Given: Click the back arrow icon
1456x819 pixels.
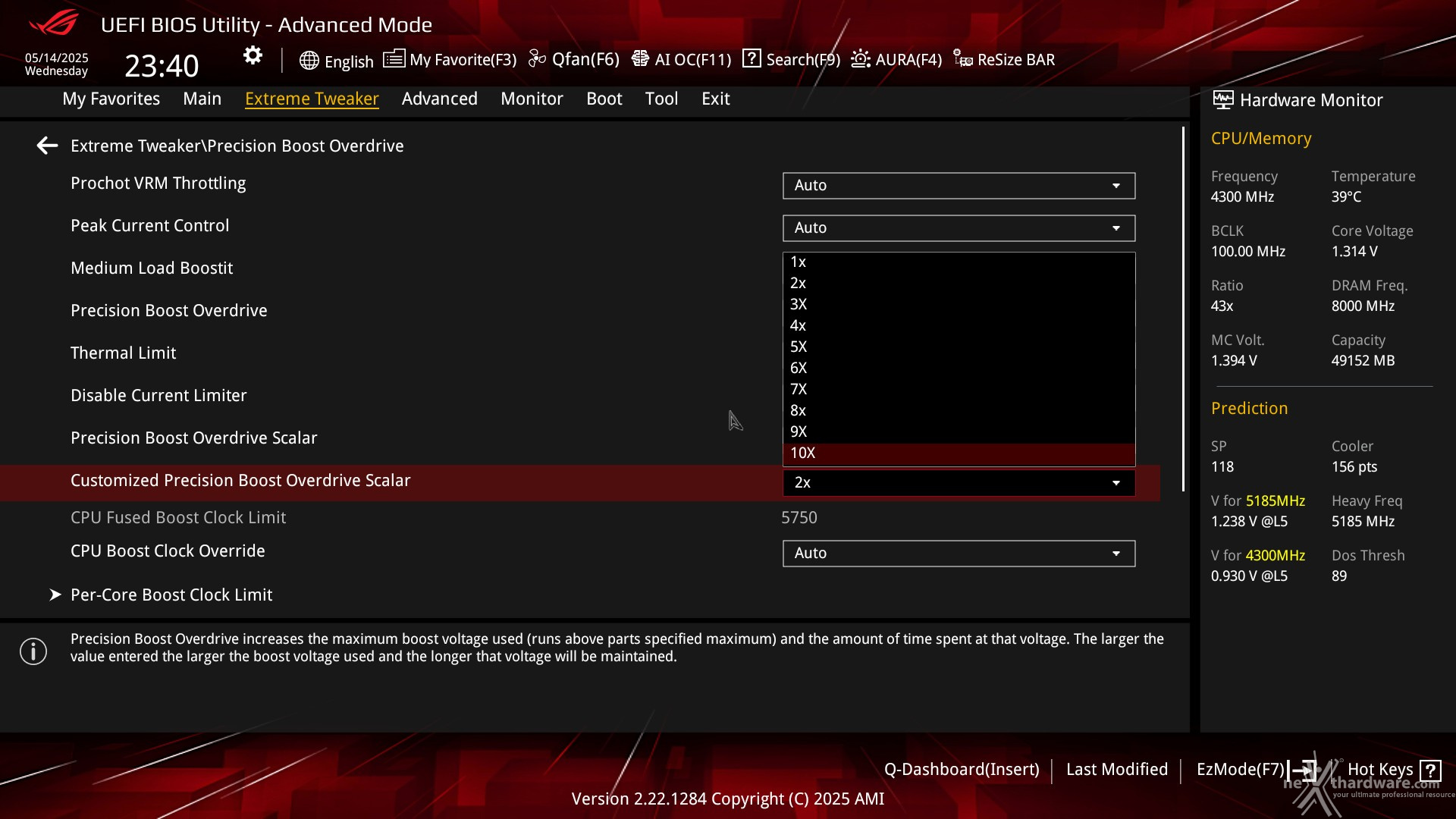Looking at the screenshot, I should pos(48,146).
